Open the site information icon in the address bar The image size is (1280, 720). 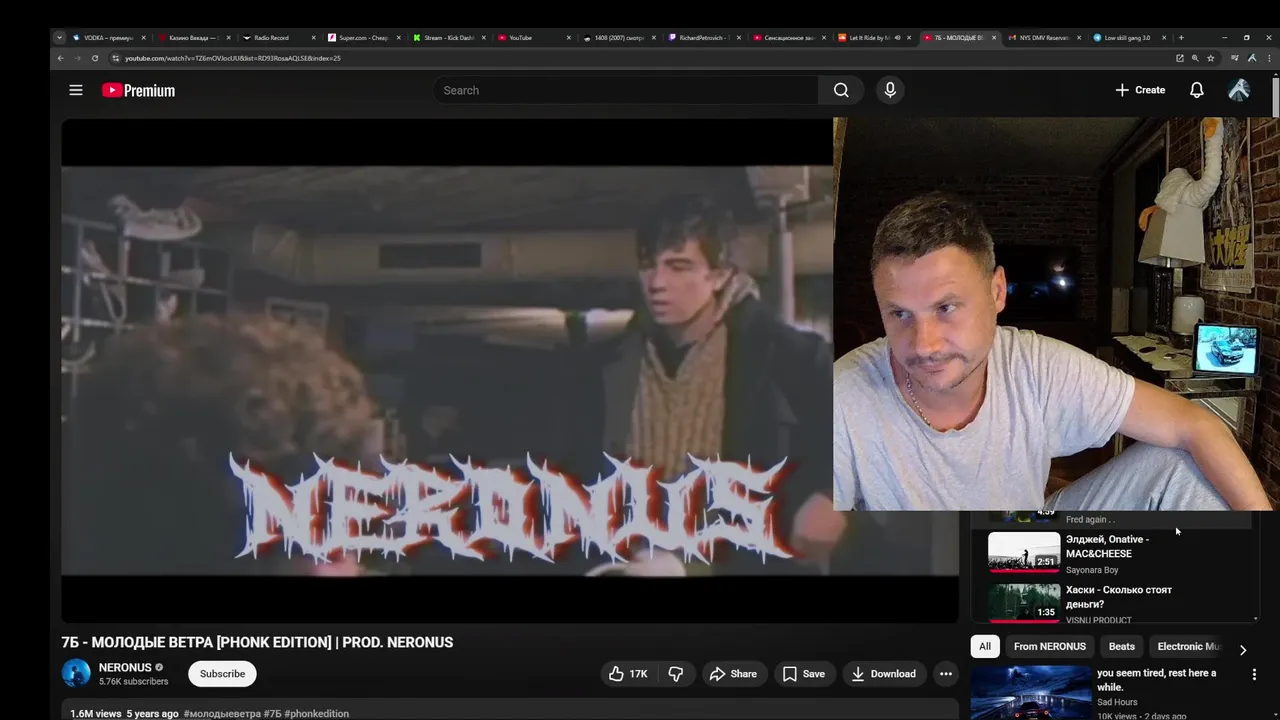(x=115, y=58)
